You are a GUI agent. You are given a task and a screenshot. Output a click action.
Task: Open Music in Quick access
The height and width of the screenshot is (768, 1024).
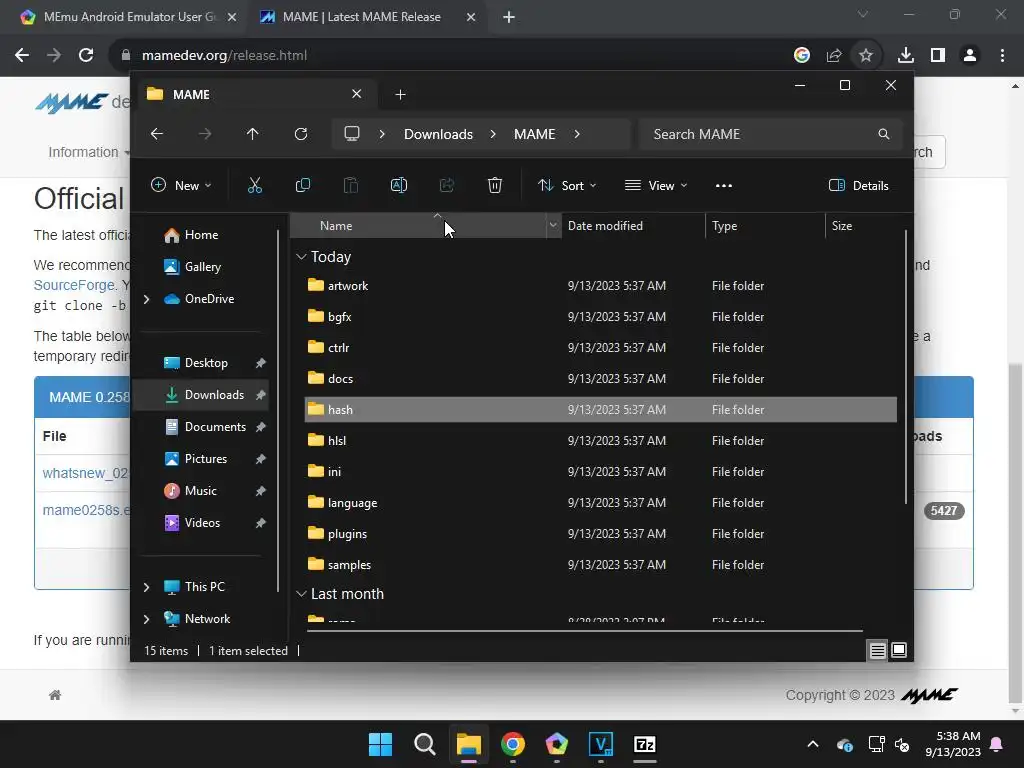[x=200, y=491]
